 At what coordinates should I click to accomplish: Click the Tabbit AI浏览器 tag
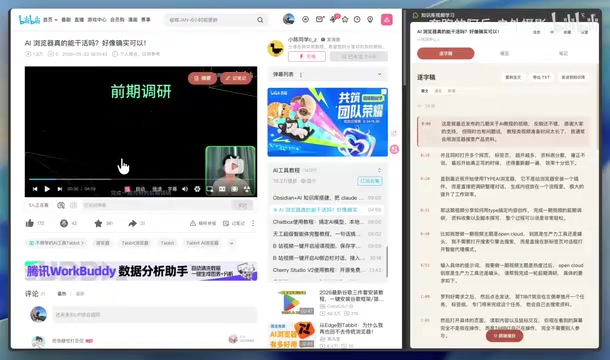pyautogui.click(x=202, y=243)
